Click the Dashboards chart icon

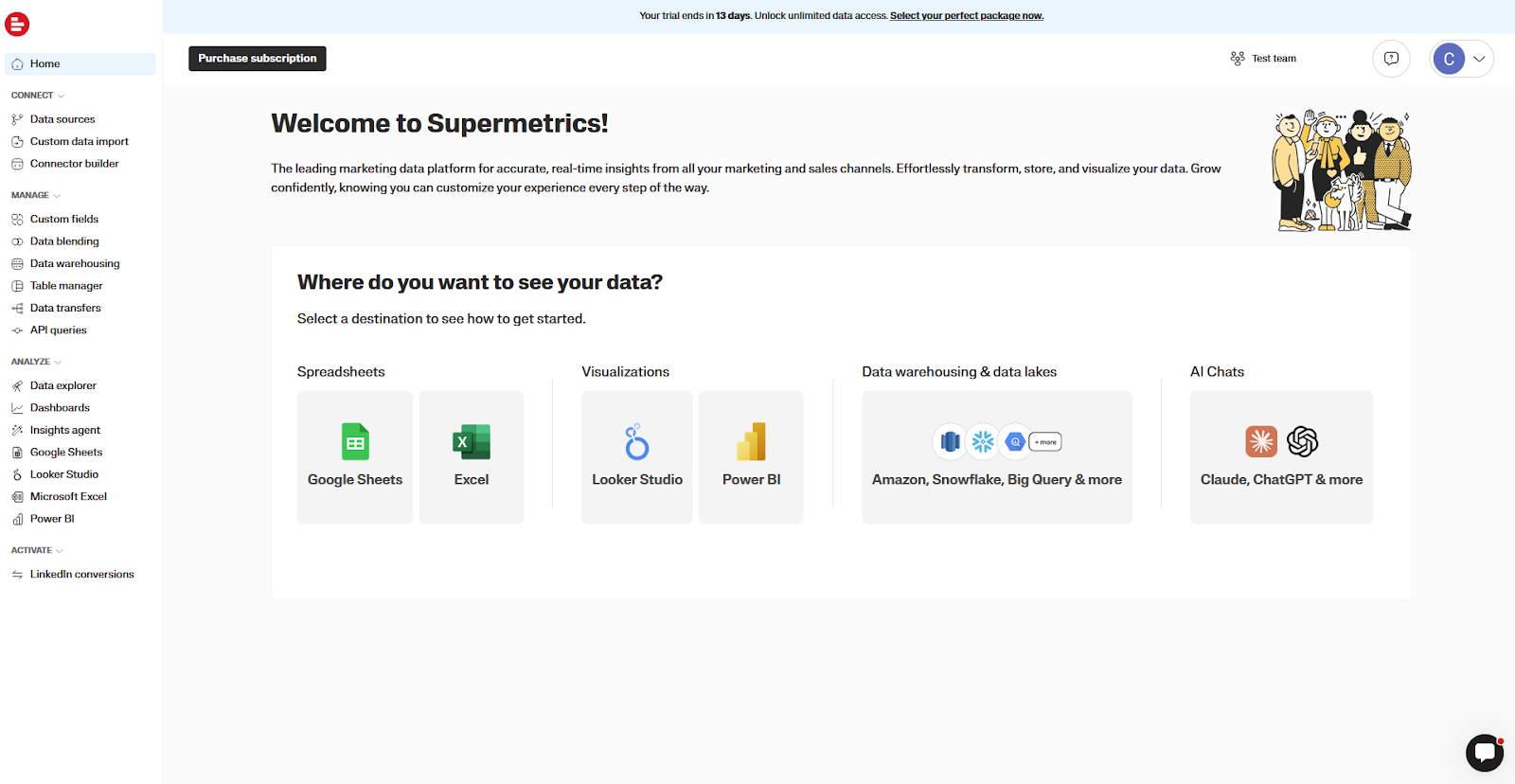(17, 408)
